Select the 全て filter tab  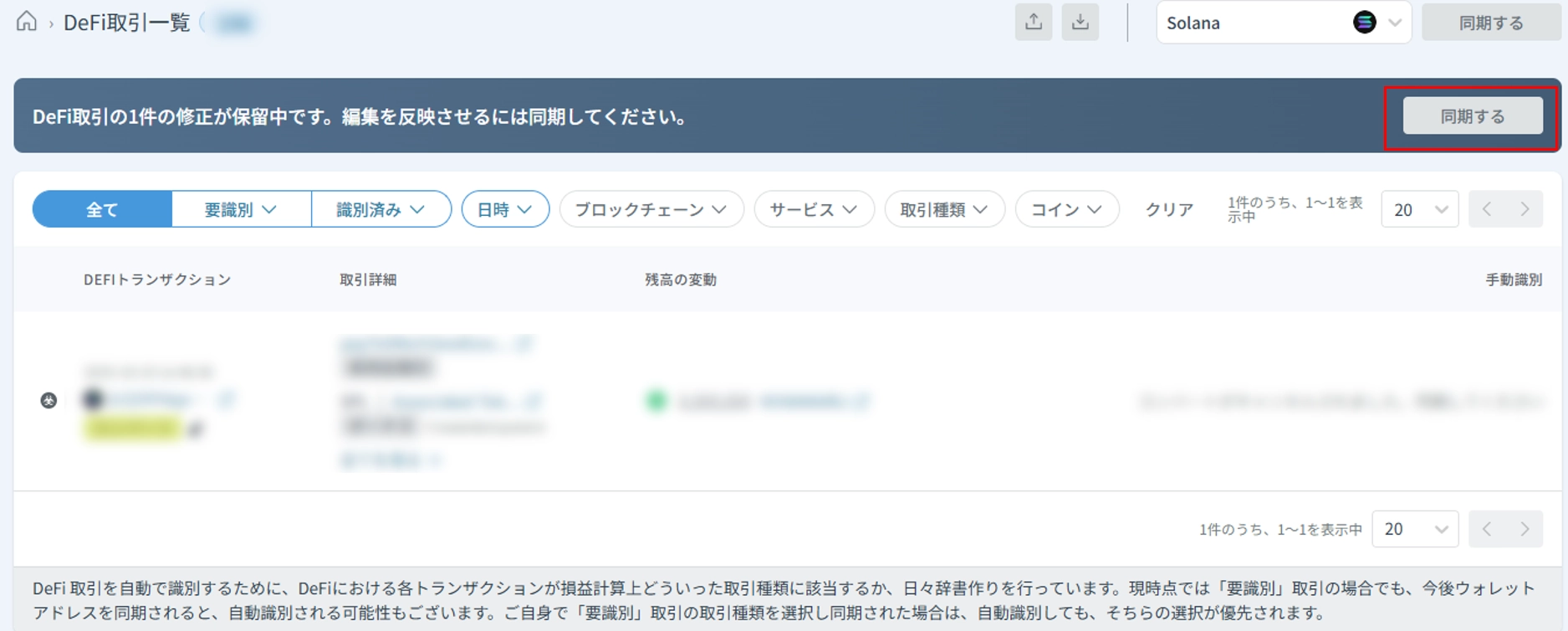coord(102,209)
